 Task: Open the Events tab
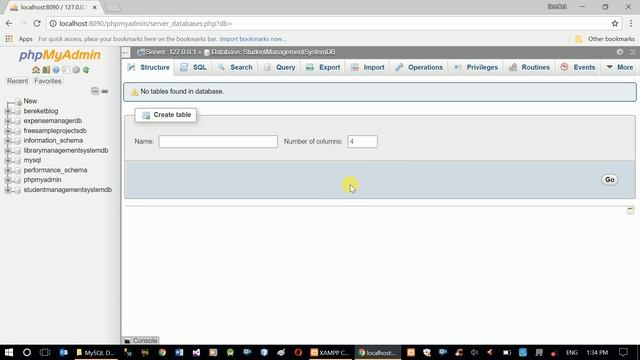578,67
